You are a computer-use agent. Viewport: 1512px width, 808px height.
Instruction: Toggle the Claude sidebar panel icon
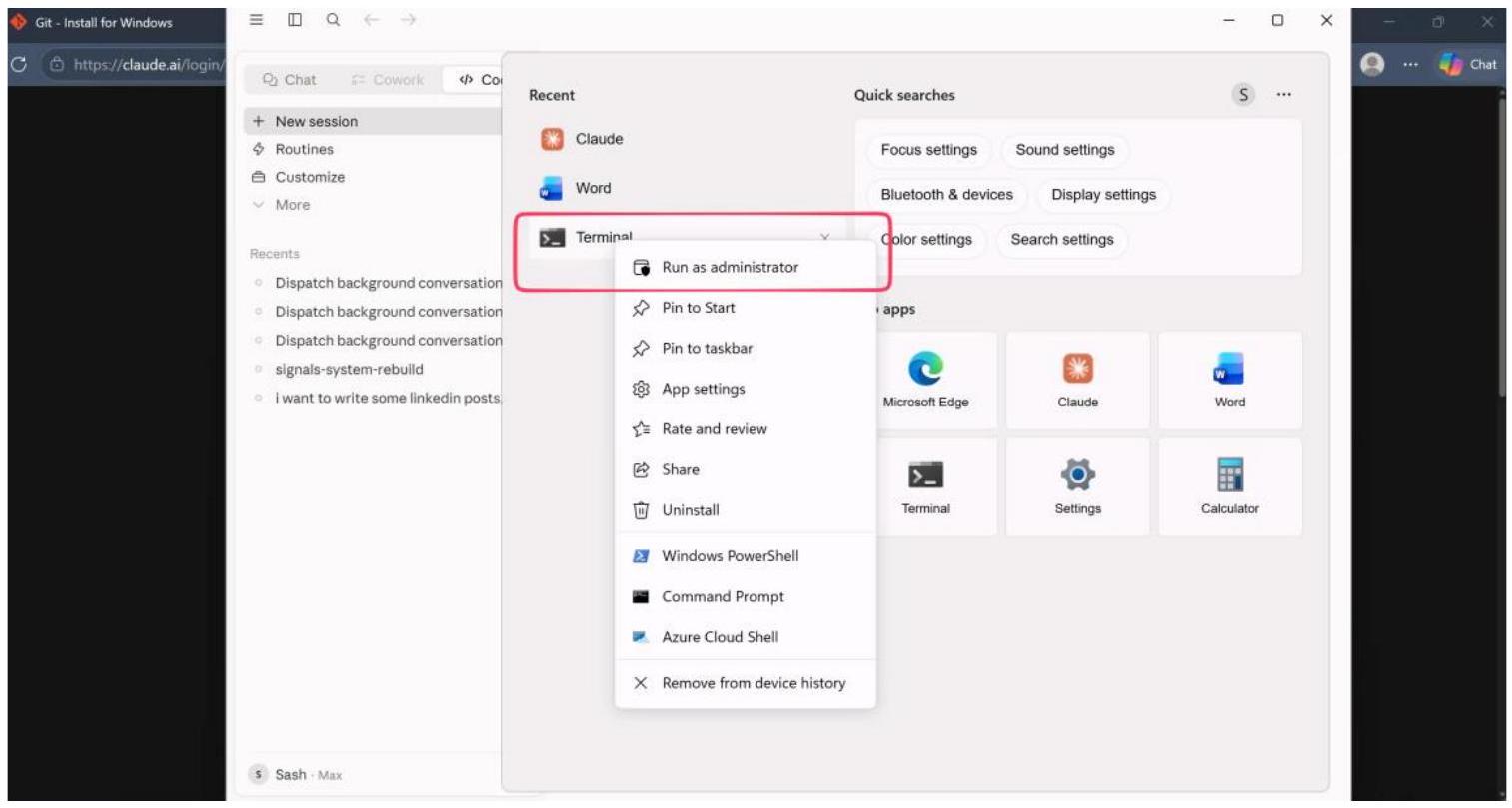tap(295, 20)
